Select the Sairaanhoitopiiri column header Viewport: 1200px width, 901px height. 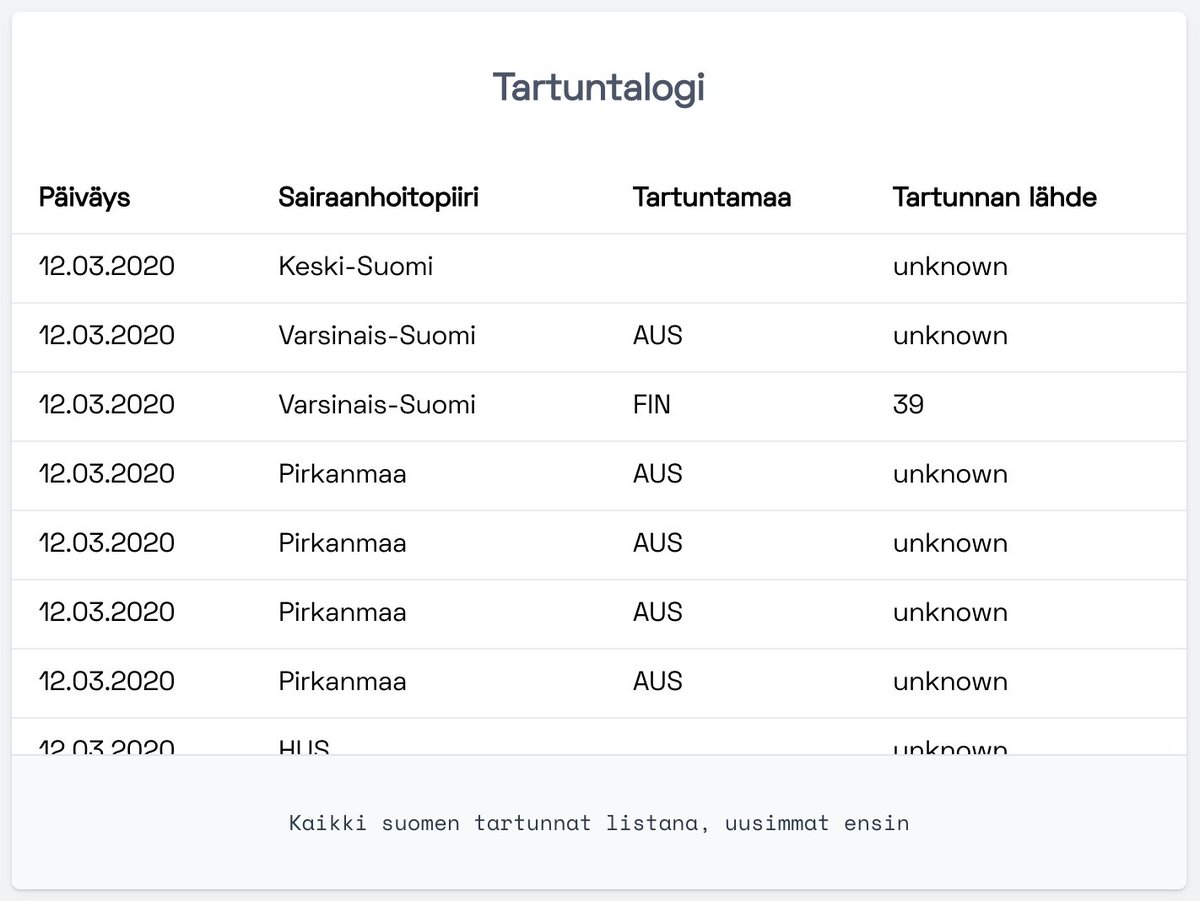point(379,198)
